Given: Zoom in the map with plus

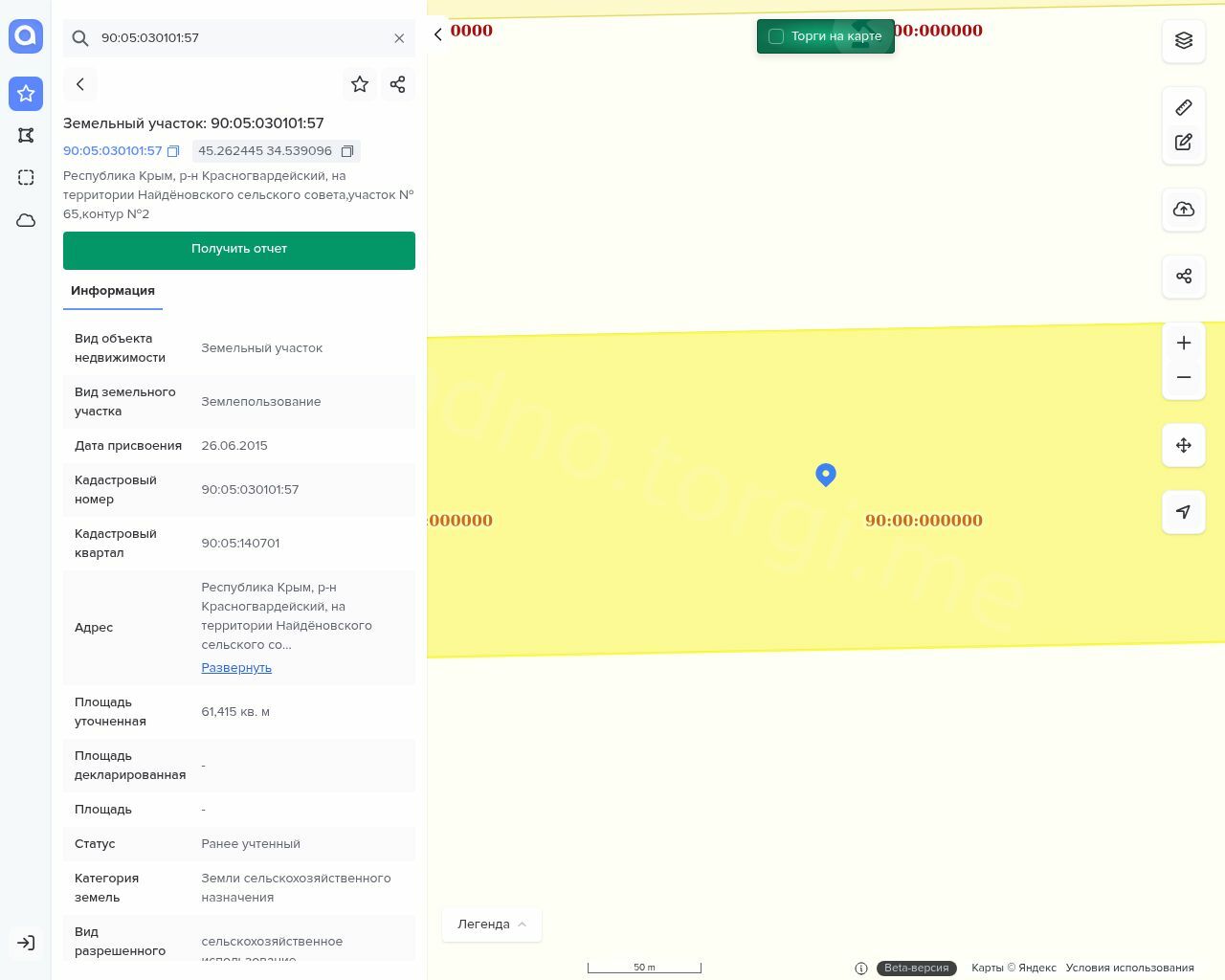Looking at the screenshot, I should pos(1184,344).
